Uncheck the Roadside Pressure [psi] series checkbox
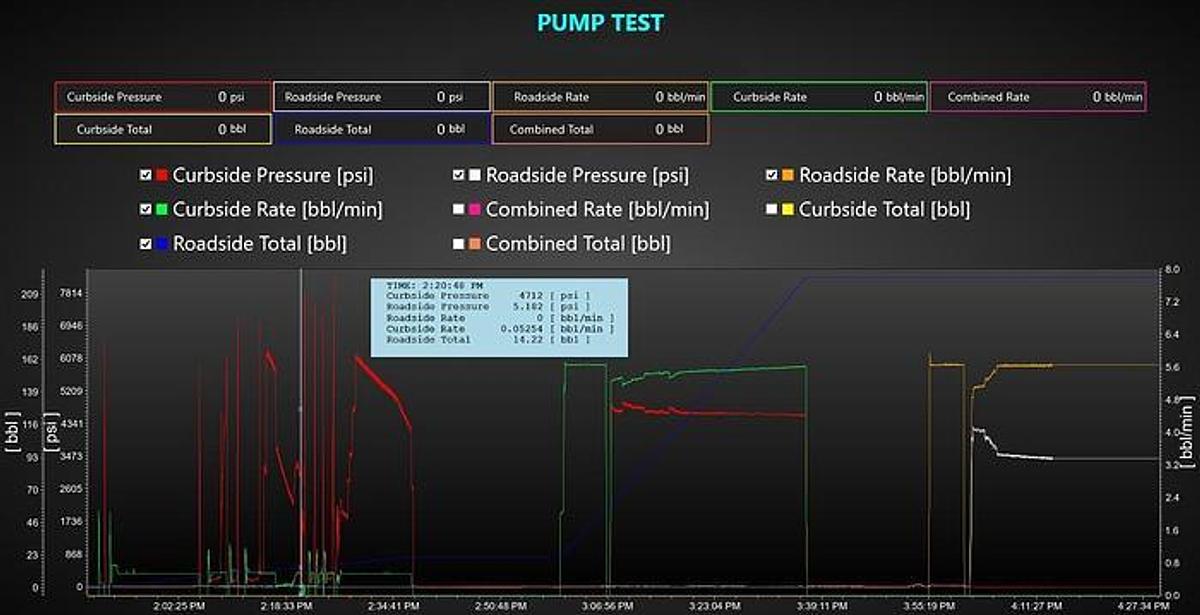 [x=459, y=176]
